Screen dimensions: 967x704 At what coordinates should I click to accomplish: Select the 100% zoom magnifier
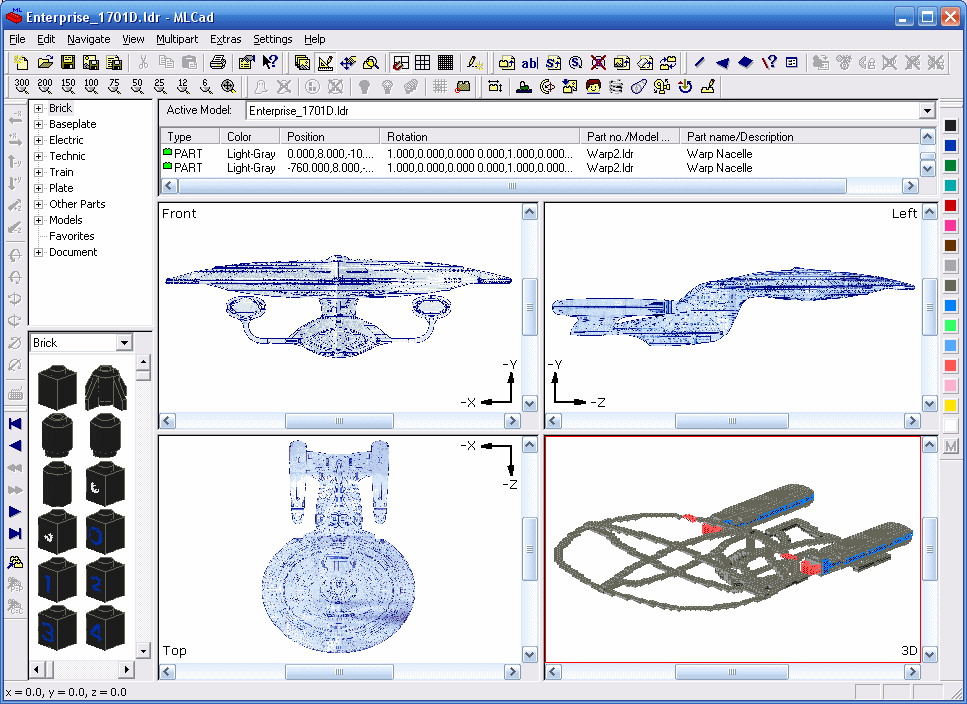tap(91, 87)
